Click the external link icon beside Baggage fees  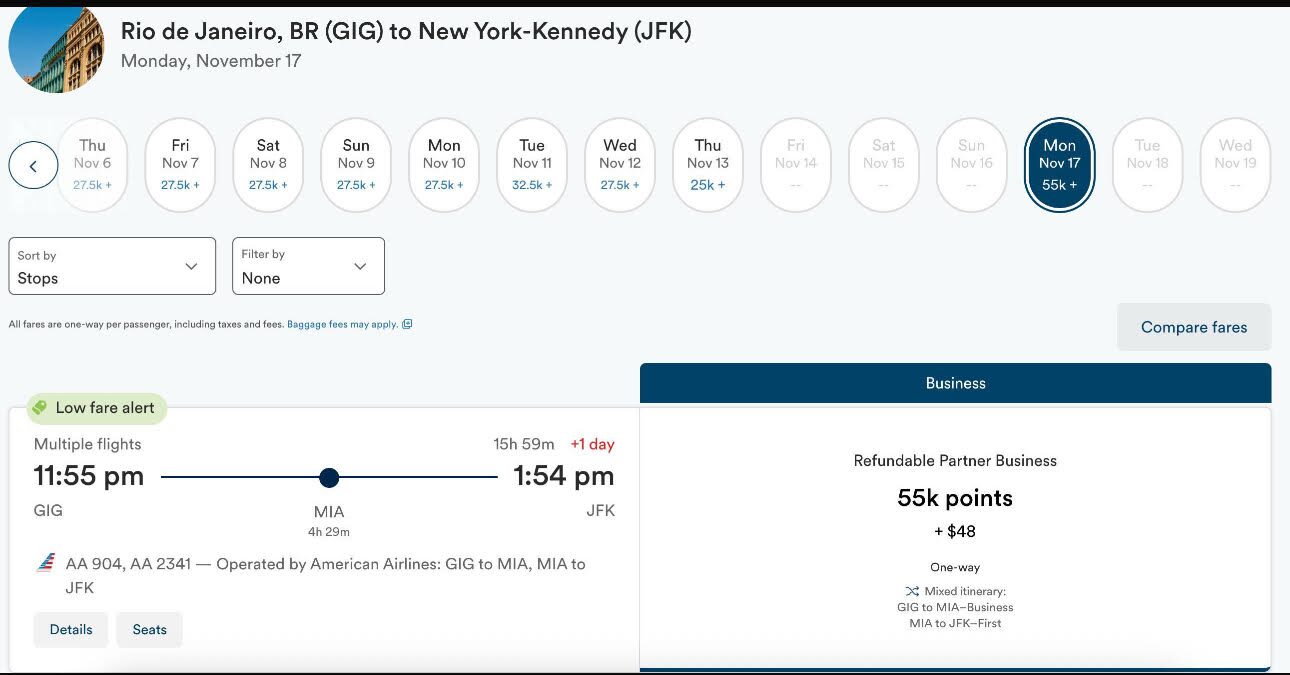coord(407,324)
